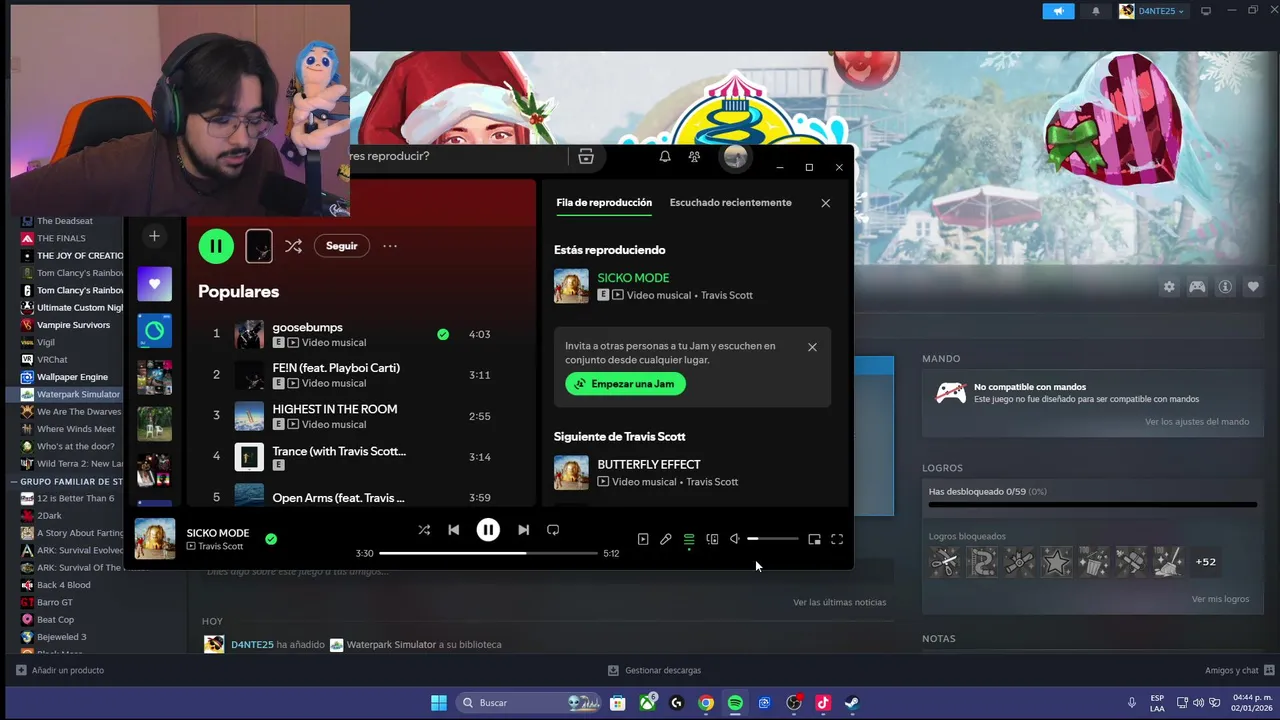Open lyrics with the microphone icon
The height and width of the screenshot is (720, 1280).
[665, 539]
